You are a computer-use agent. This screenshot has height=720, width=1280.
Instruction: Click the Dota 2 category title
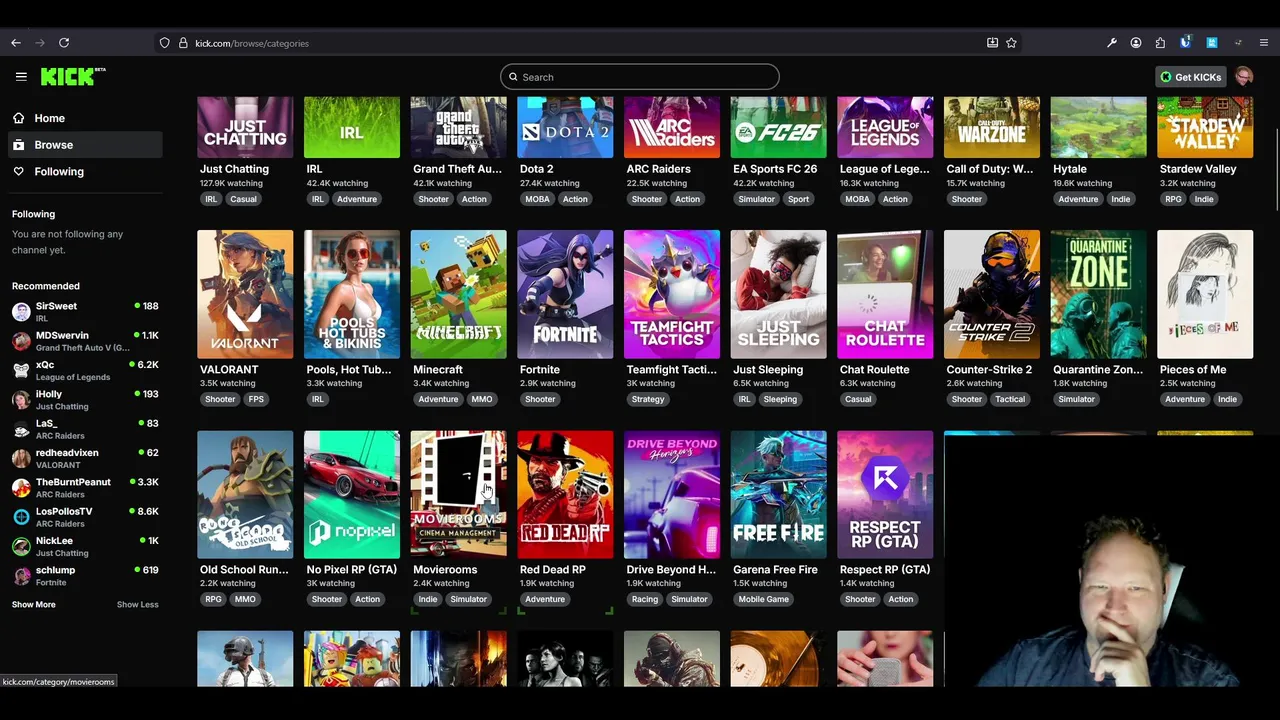tap(537, 169)
